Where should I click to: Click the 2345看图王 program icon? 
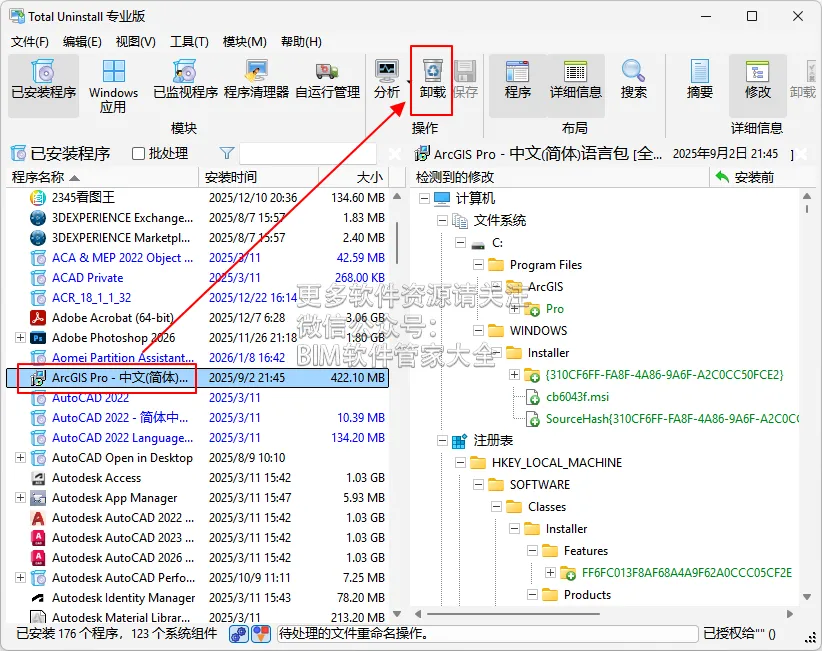[x=38, y=198]
